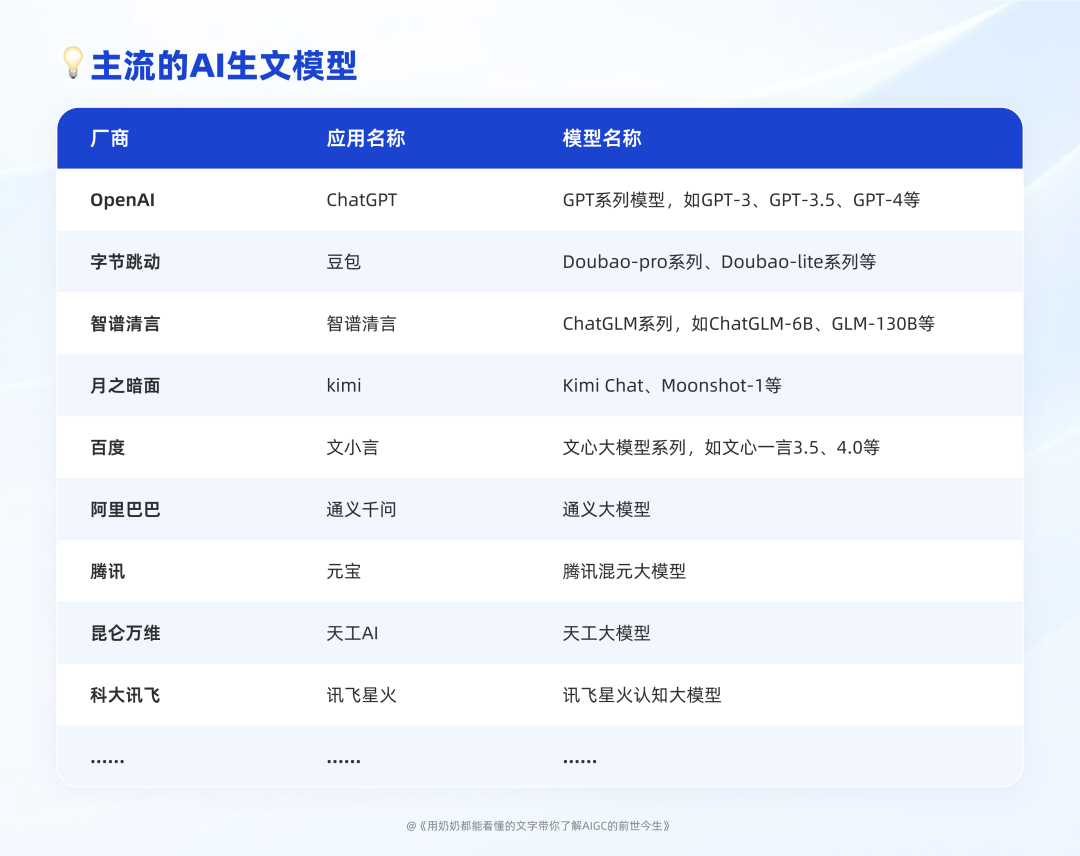Select the 月之暗面 vendor cell
The width and height of the screenshot is (1080, 856).
click(125, 386)
